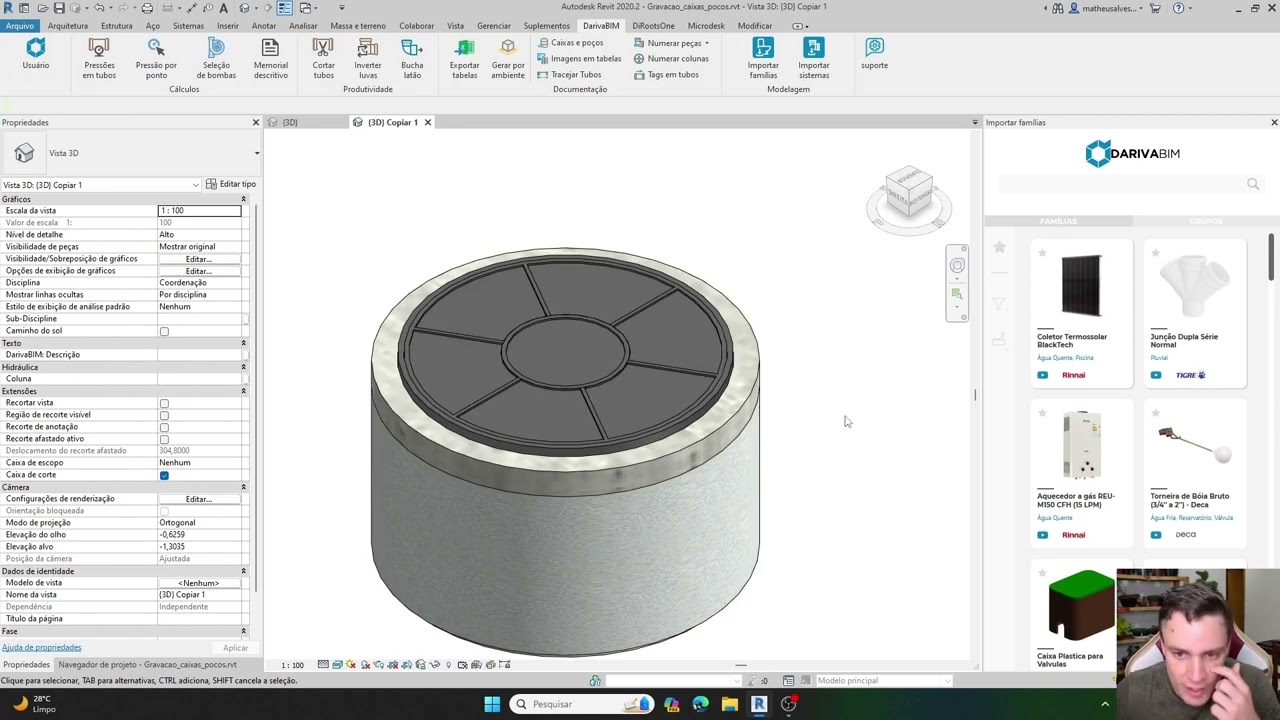Open the Vista 3D type selector dropdown
1280x720 pixels.
[x=257, y=153]
